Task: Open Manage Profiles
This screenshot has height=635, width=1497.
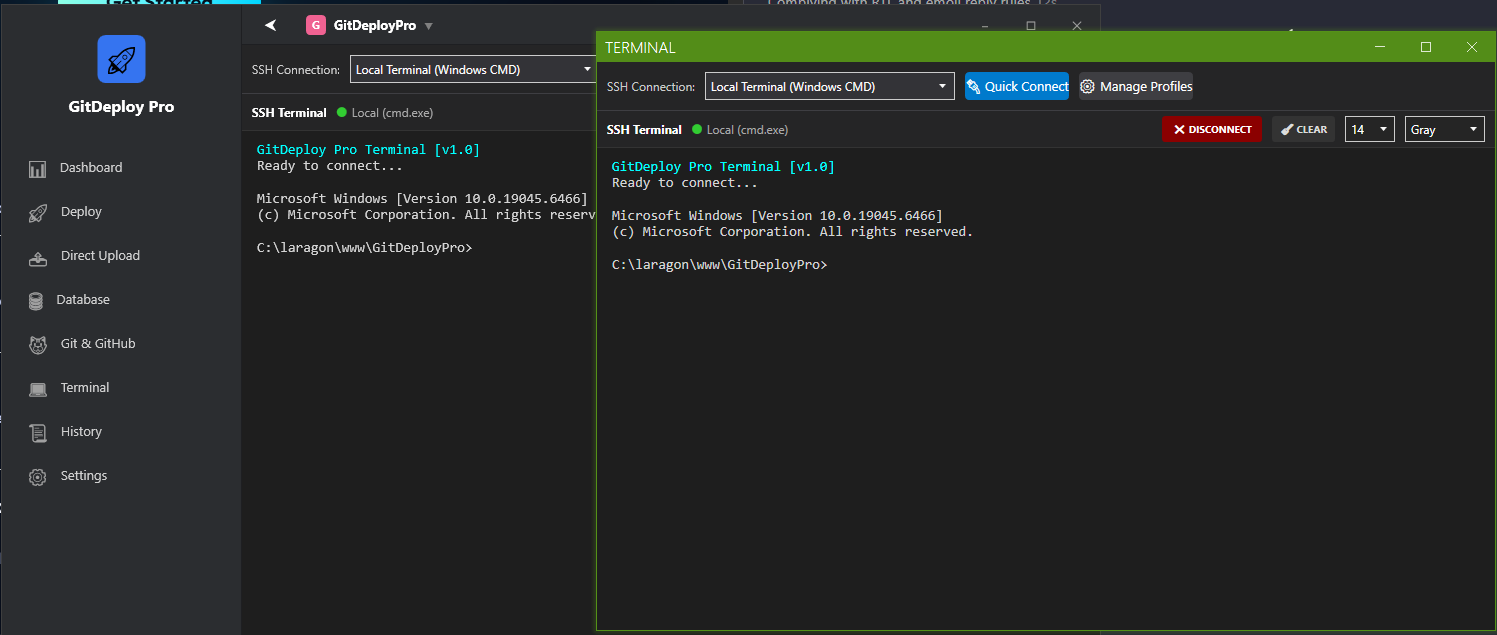Action: tap(1135, 87)
